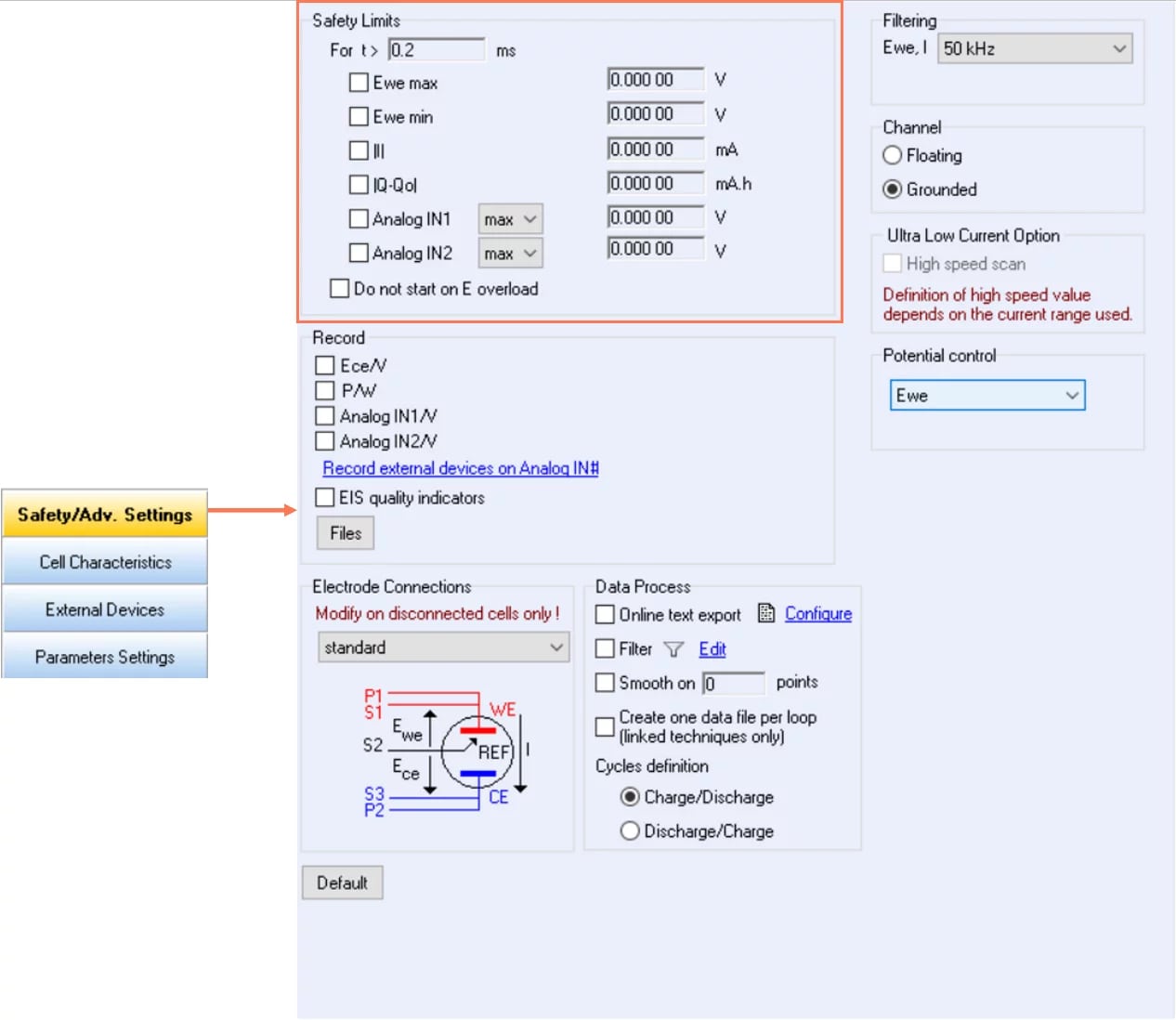This screenshot has width=1176, height=1020.
Task: Open the External Devices tab
Action: pyautogui.click(x=105, y=609)
